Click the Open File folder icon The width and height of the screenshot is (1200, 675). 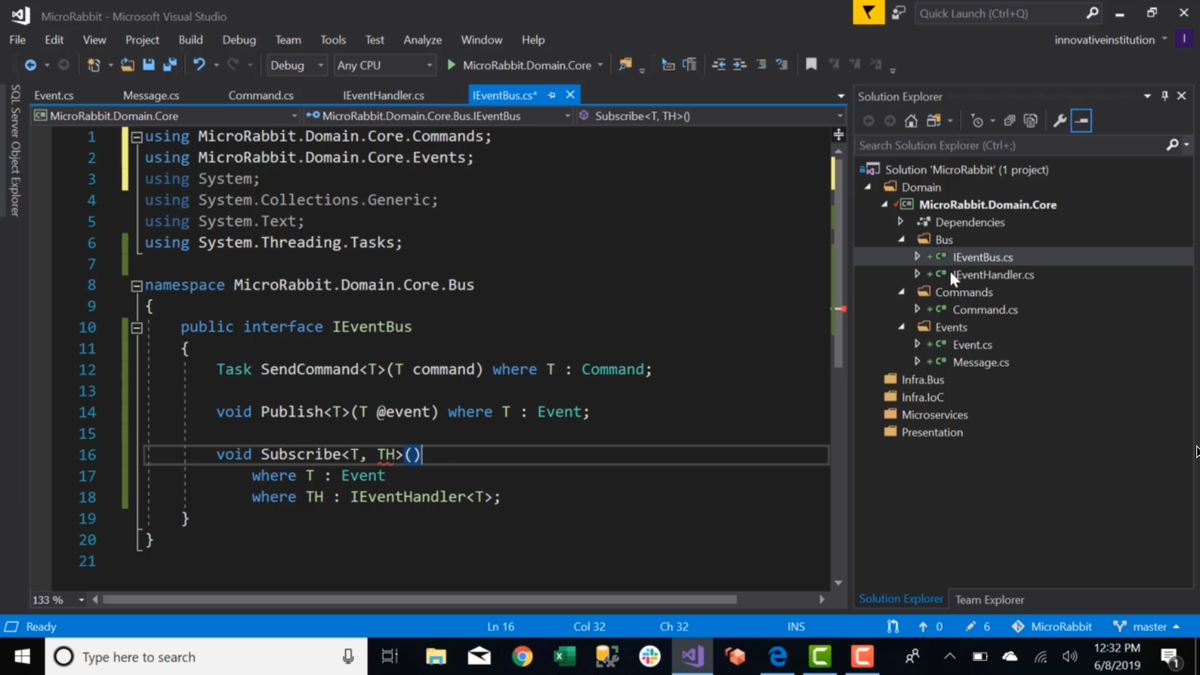(x=127, y=65)
